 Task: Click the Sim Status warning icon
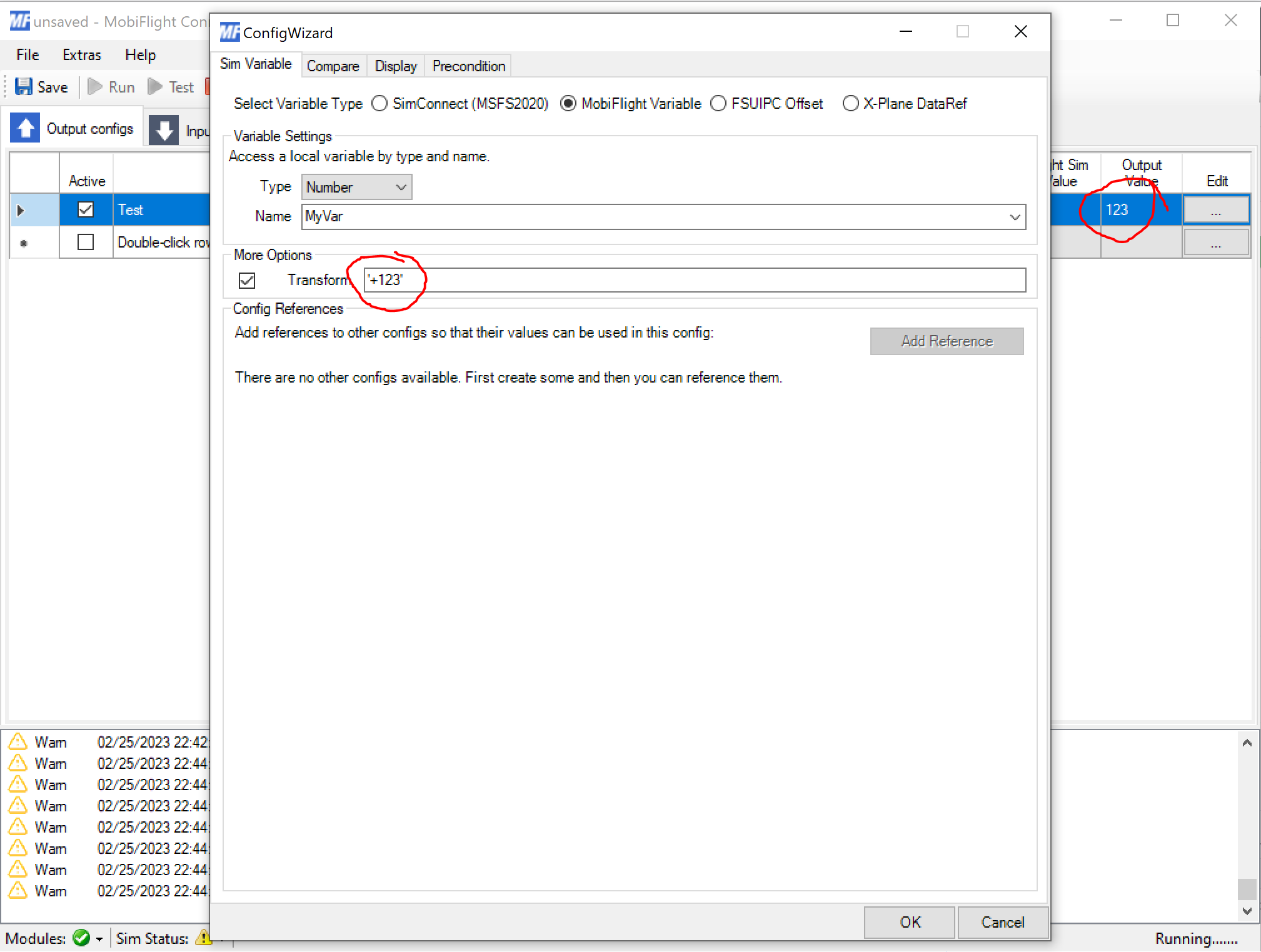click(x=204, y=938)
